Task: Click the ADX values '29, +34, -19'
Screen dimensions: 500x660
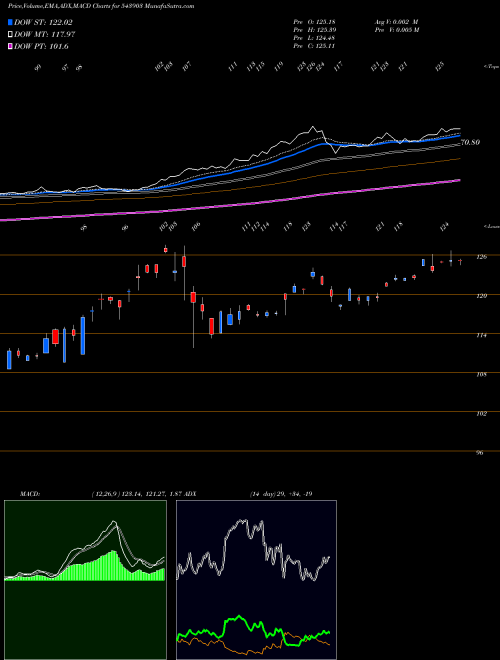Action: [x=295, y=494]
